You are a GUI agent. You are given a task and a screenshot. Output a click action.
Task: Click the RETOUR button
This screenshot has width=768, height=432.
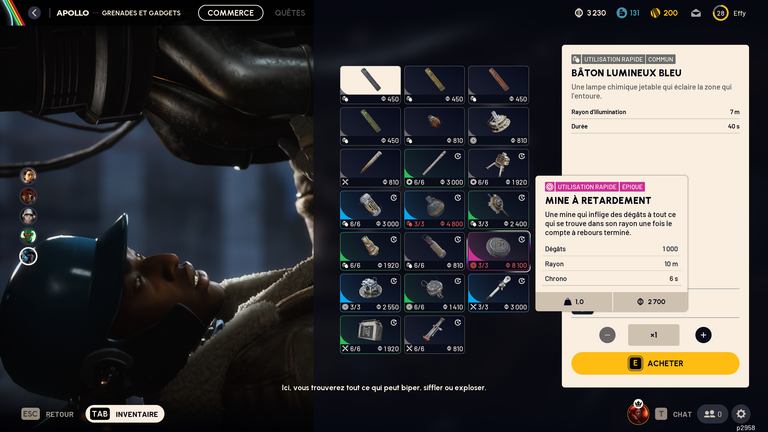point(48,414)
